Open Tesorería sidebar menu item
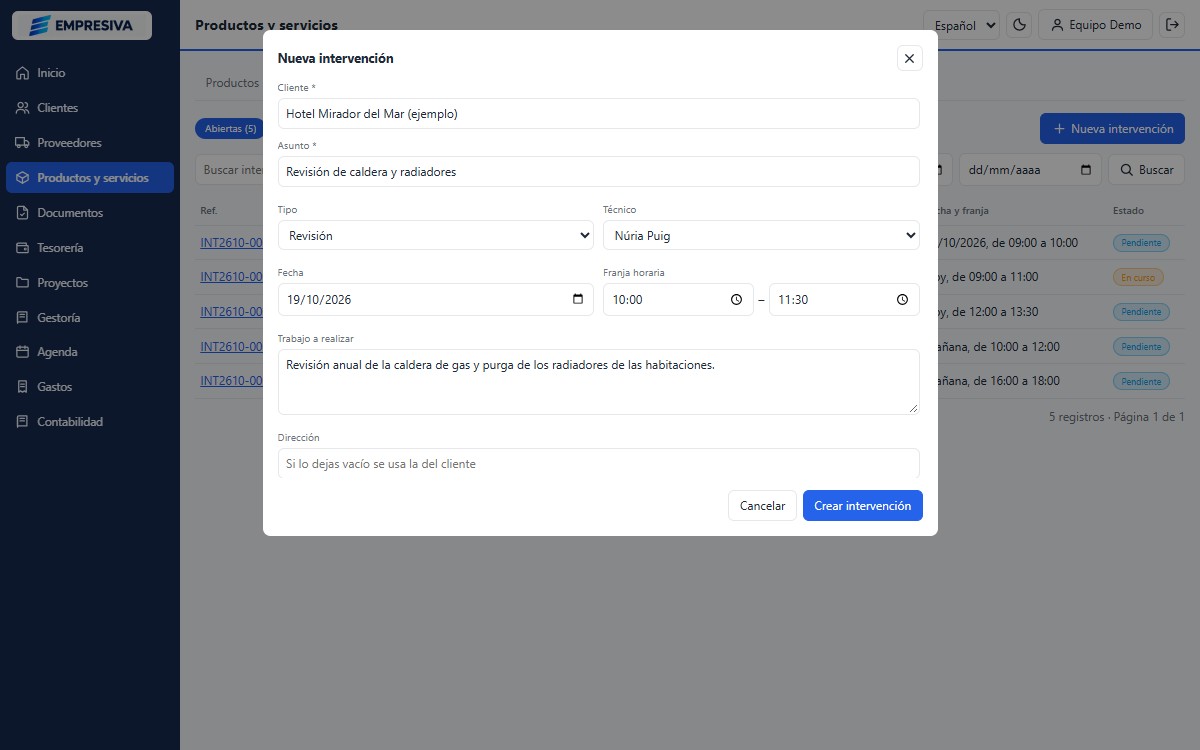Viewport: 1200px width, 750px height. coord(90,248)
